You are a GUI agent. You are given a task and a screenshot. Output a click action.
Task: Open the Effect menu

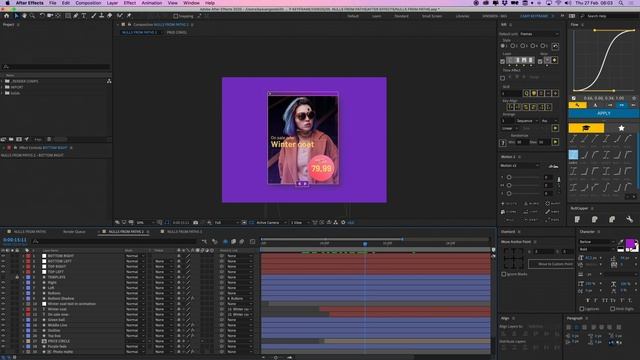tap(130, 3)
